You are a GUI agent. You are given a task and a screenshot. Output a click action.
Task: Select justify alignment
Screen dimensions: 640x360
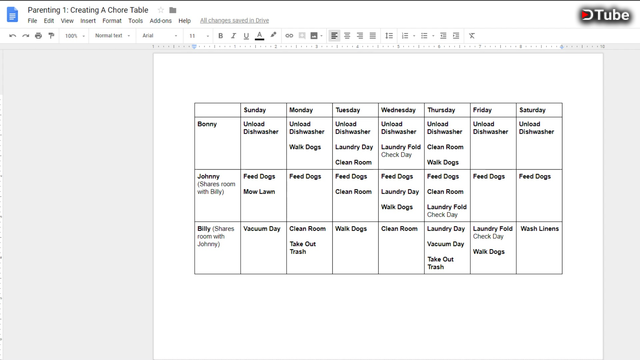pos(373,36)
